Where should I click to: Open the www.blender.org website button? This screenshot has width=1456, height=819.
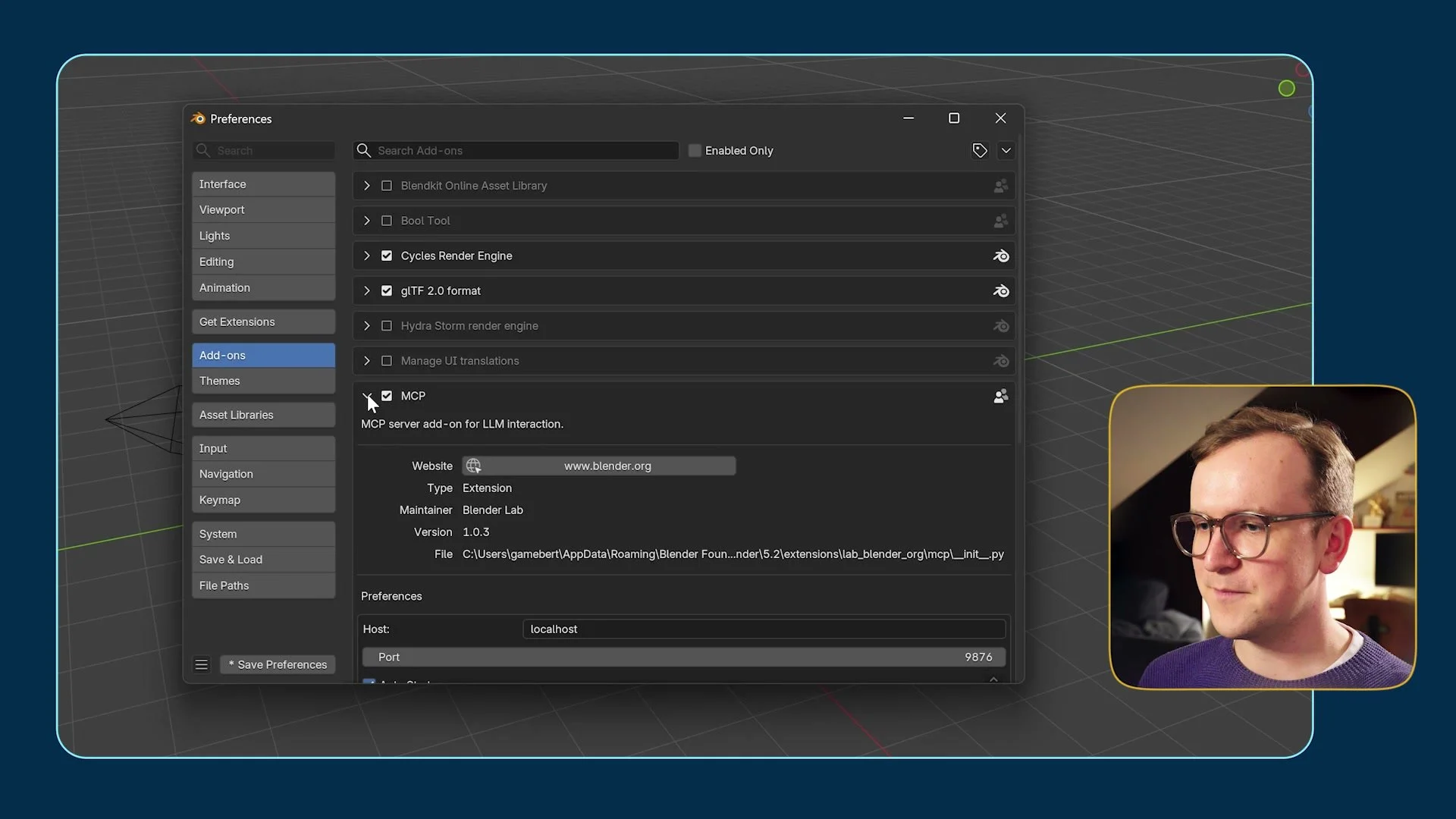tap(599, 466)
